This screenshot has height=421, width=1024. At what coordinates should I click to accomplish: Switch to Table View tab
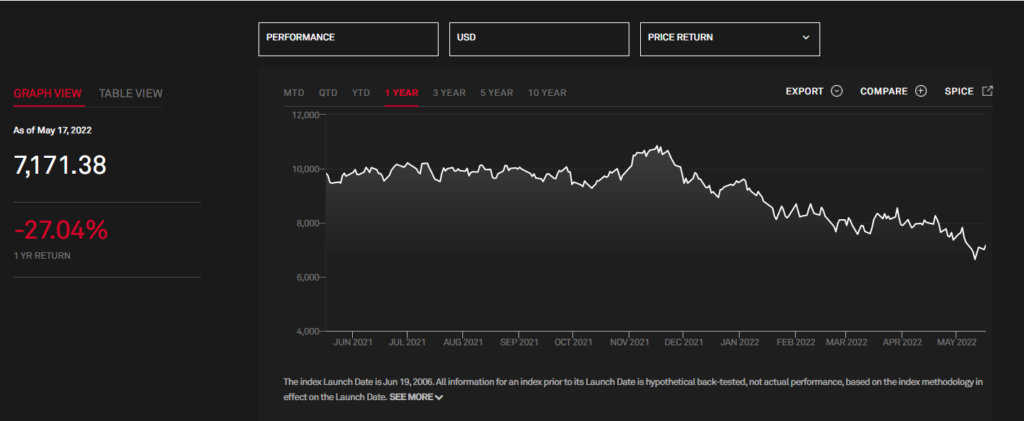(x=131, y=93)
